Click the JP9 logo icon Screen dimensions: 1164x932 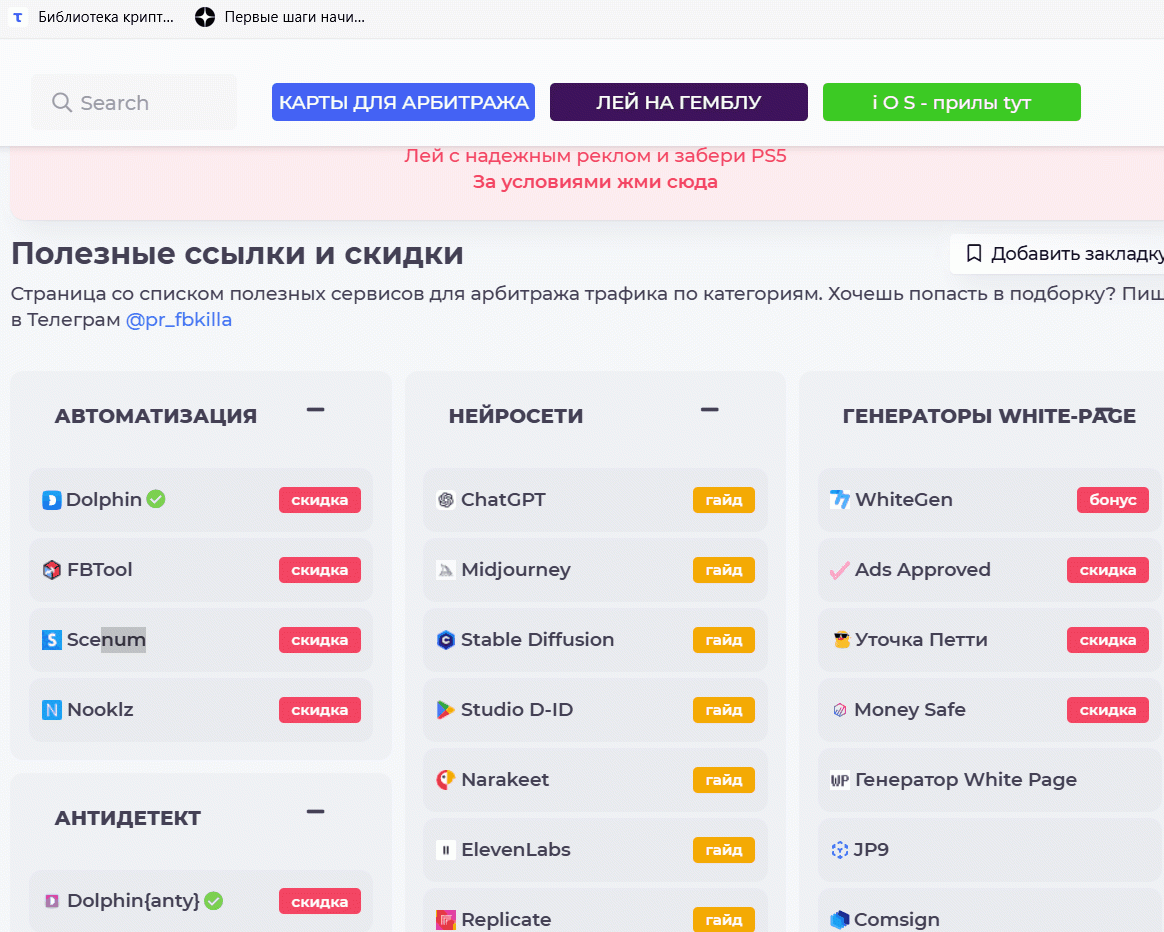[x=840, y=850]
